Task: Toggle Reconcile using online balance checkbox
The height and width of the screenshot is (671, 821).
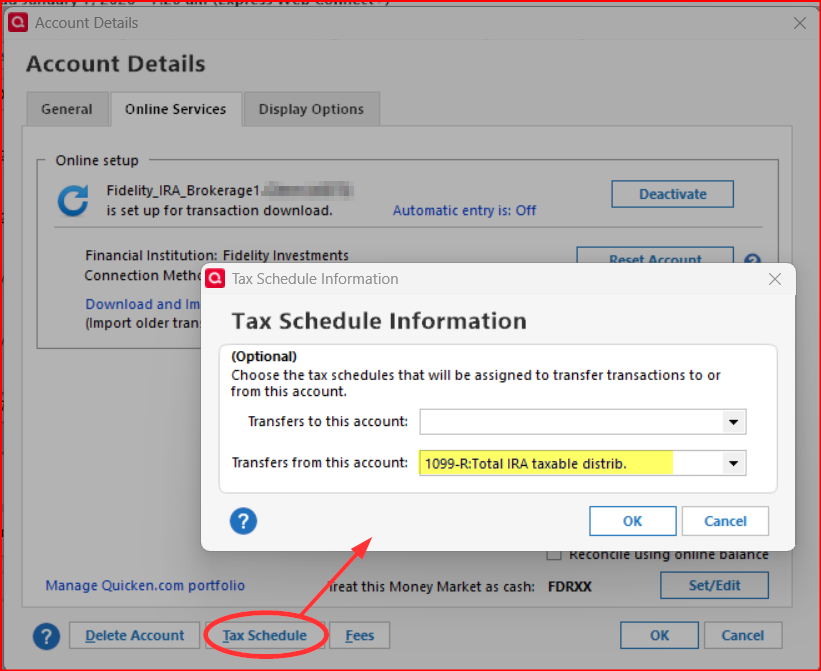Action: pos(554,555)
